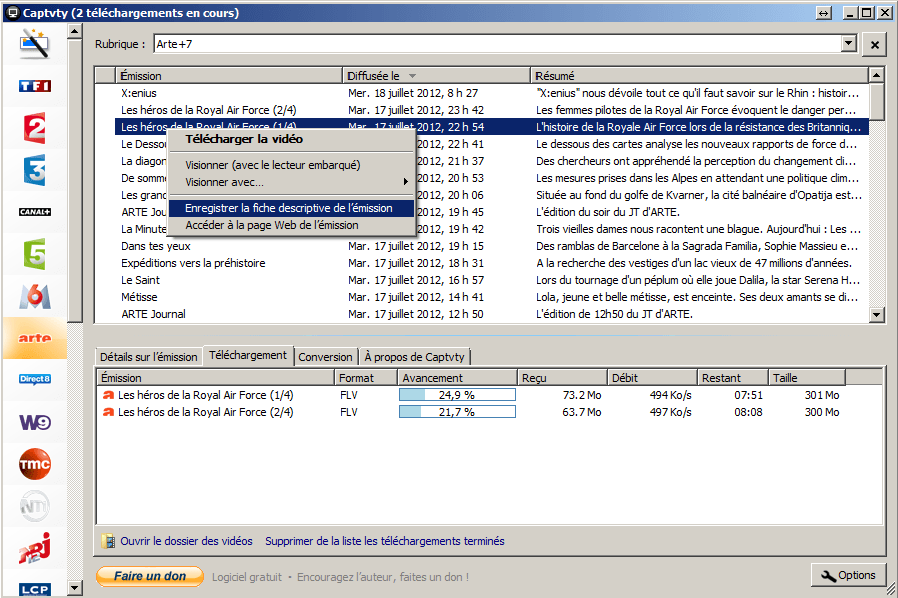This screenshot has width=898, height=598.
Task: Click the Captvty title bar app icon
Action: (x=13, y=13)
